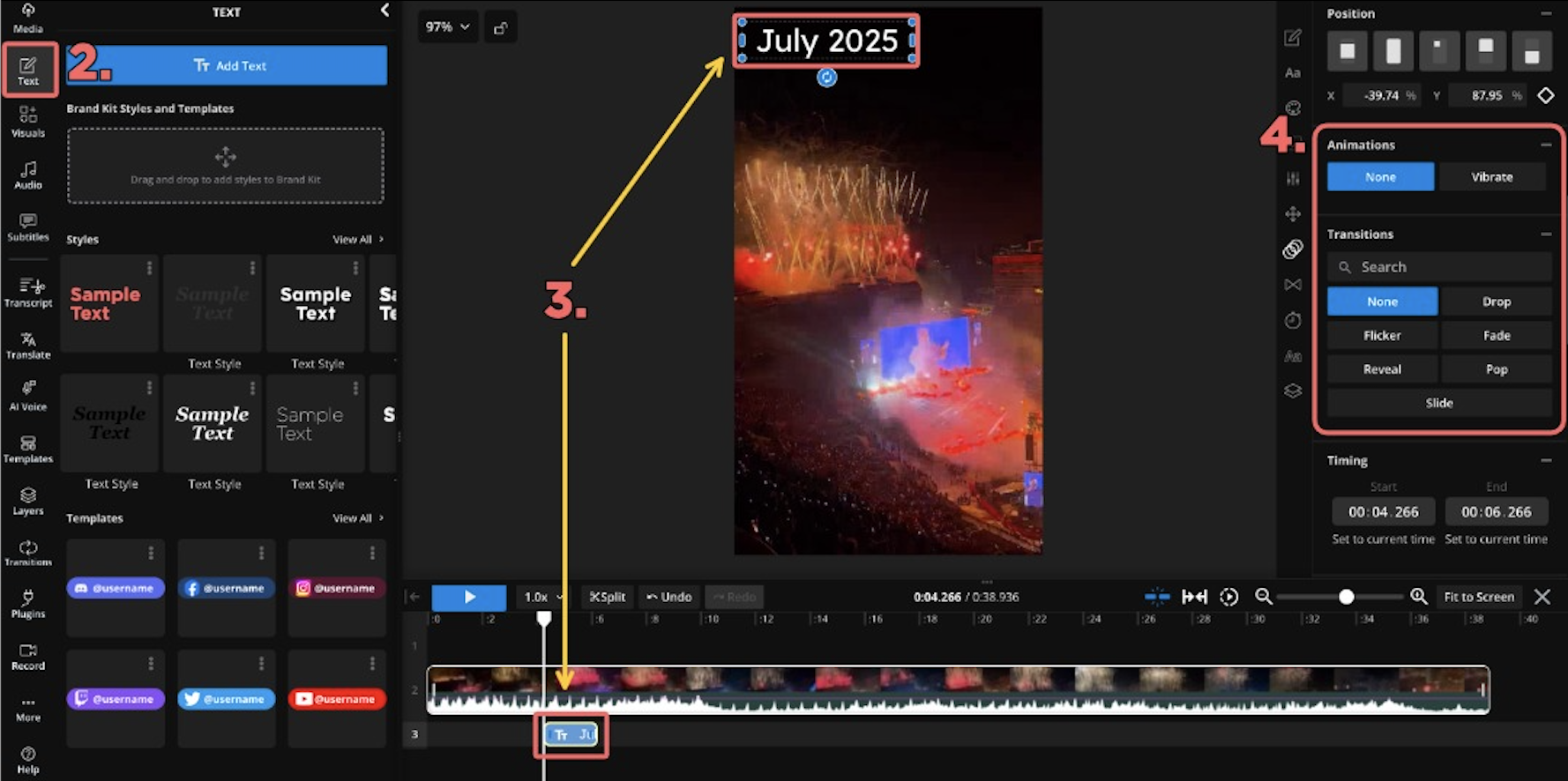Open the More sidebar menu

pos(28,709)
